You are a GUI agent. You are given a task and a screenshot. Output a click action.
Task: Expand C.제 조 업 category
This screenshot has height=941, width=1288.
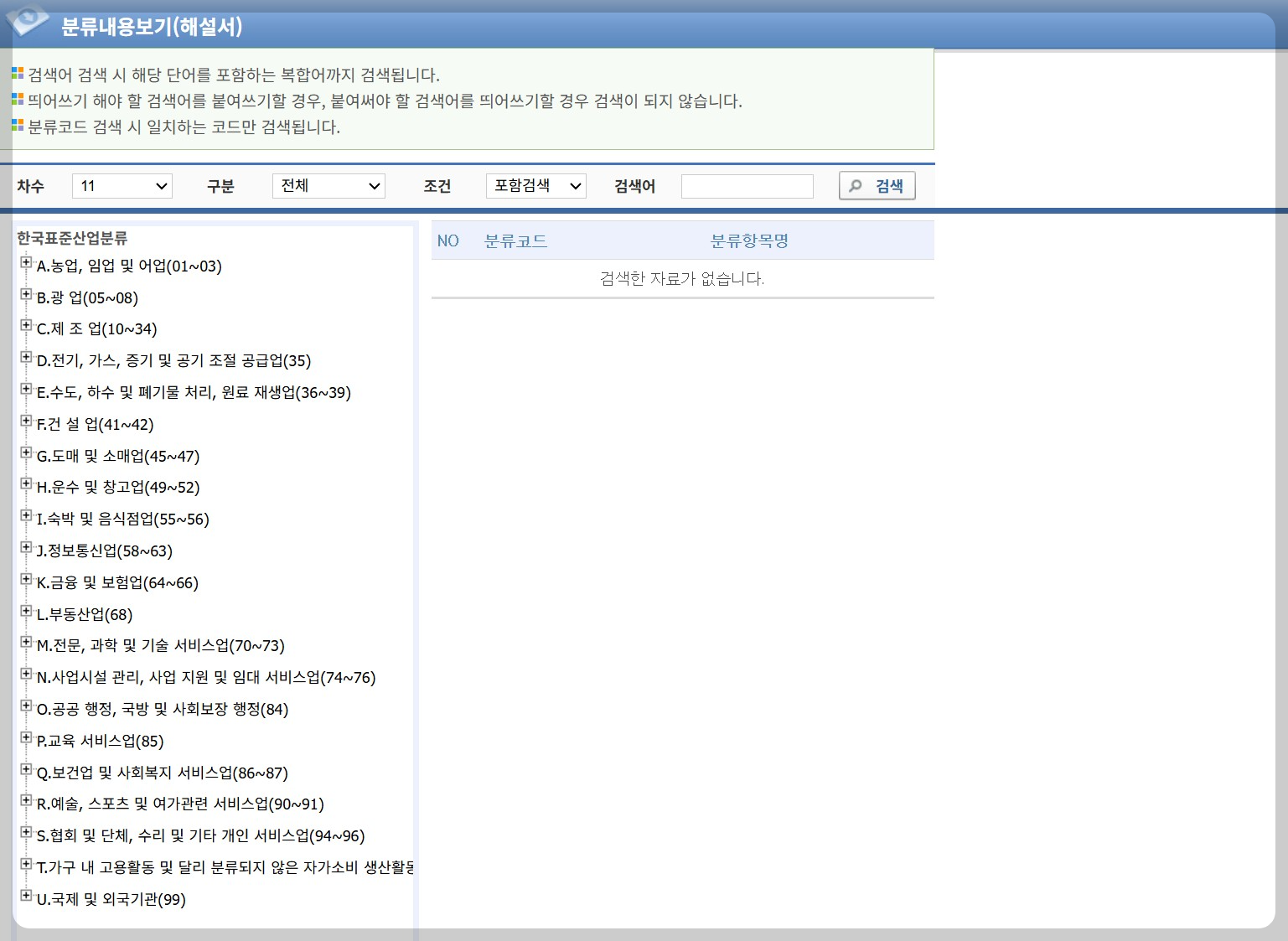click(x=26, y=325)
